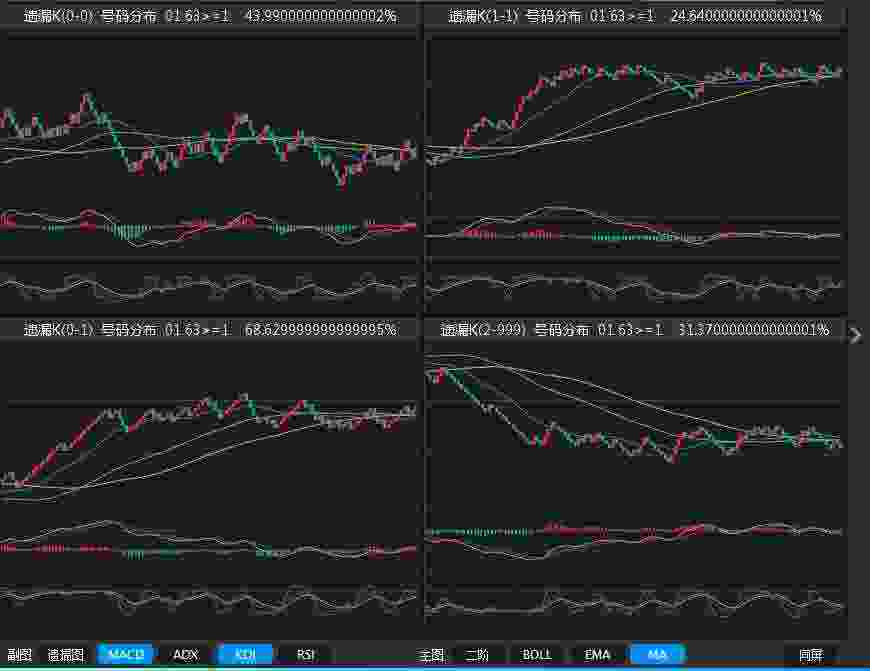This screenshot has width=870, height=671.
Task: Click the MACD histogram under 遗漏K(0-1)
Action: [210, 547]
